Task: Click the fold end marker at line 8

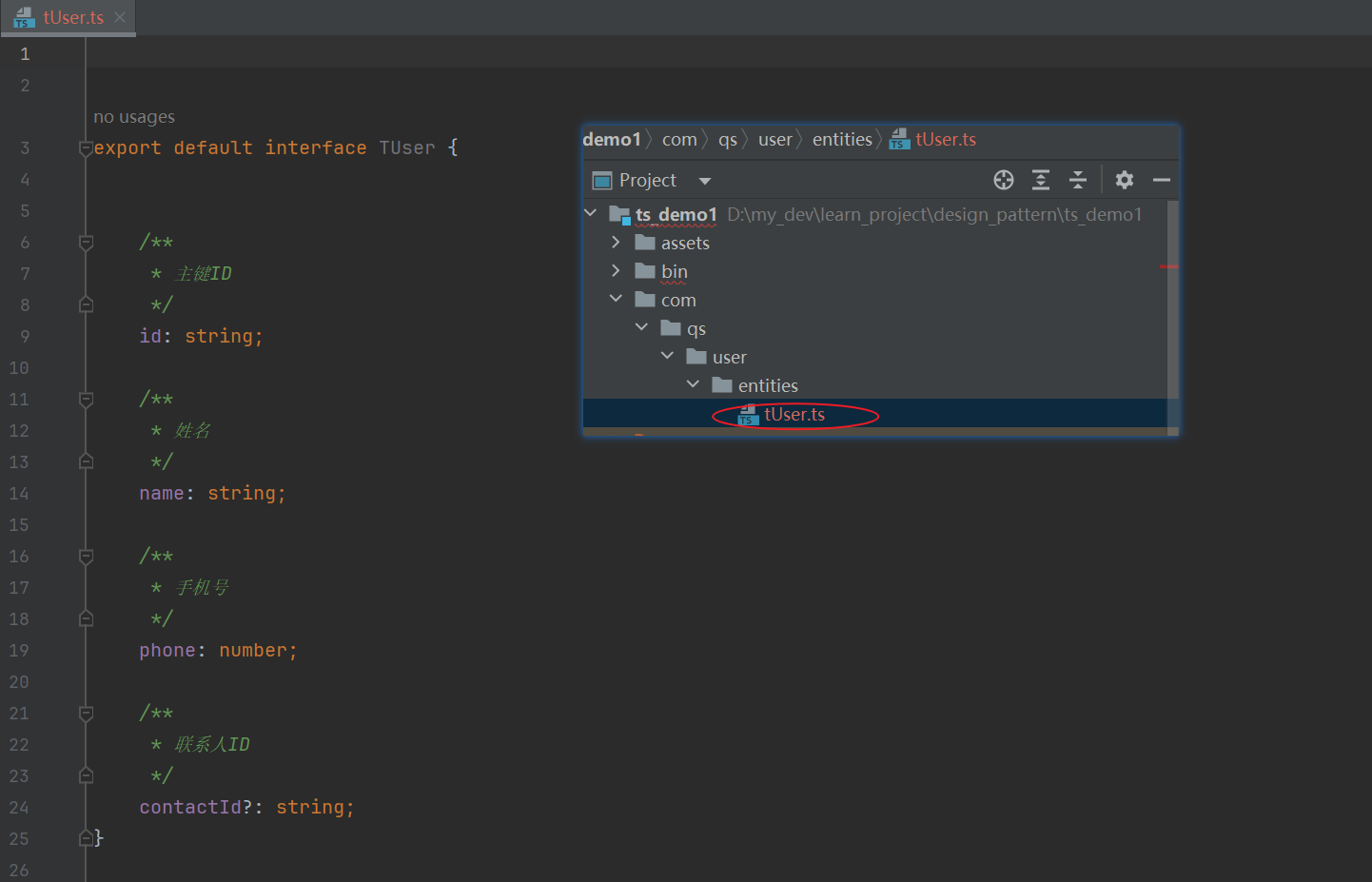Action: (86, 304)
